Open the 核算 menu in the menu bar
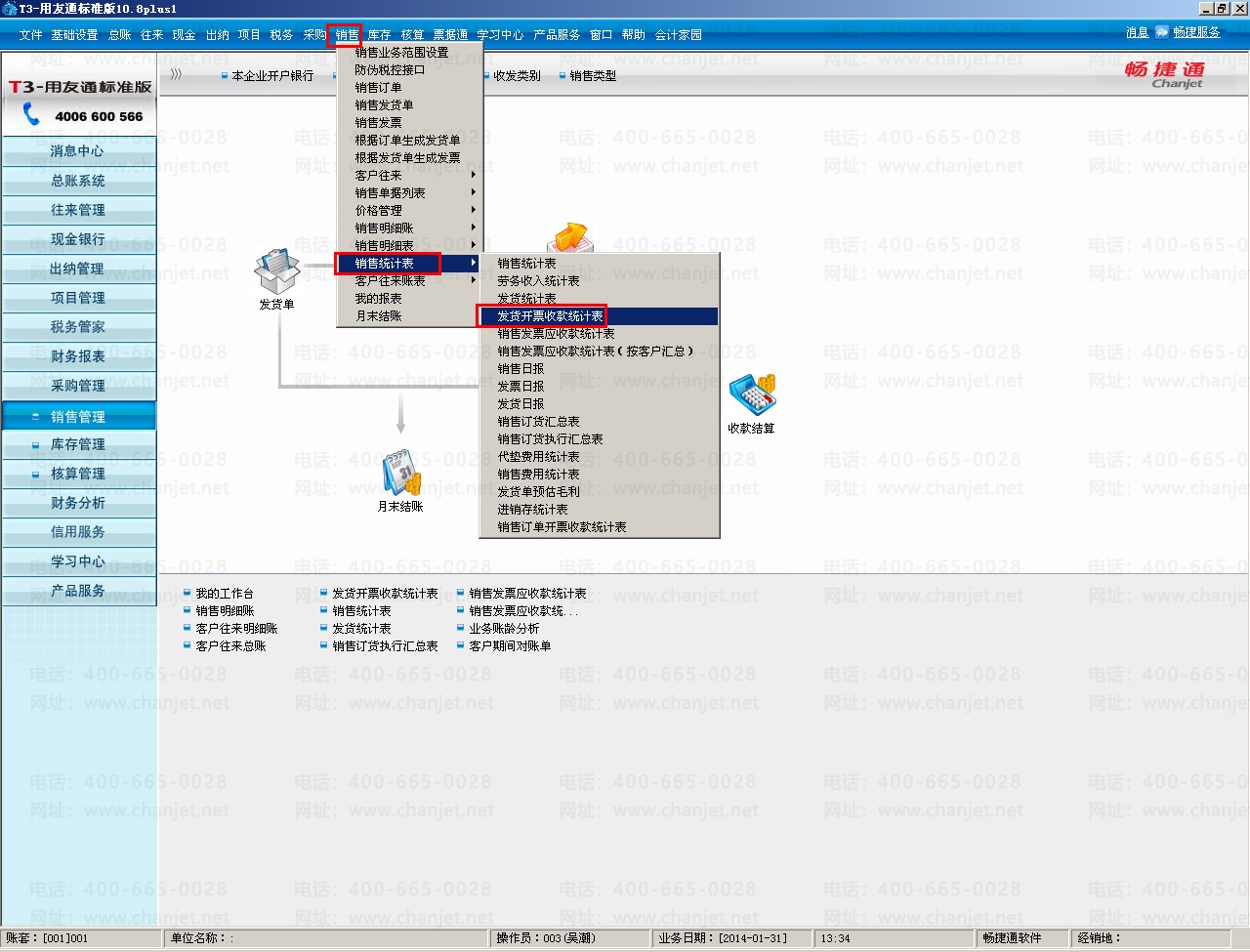Screen dimensions: 1250x952 [x=412, y=35]
